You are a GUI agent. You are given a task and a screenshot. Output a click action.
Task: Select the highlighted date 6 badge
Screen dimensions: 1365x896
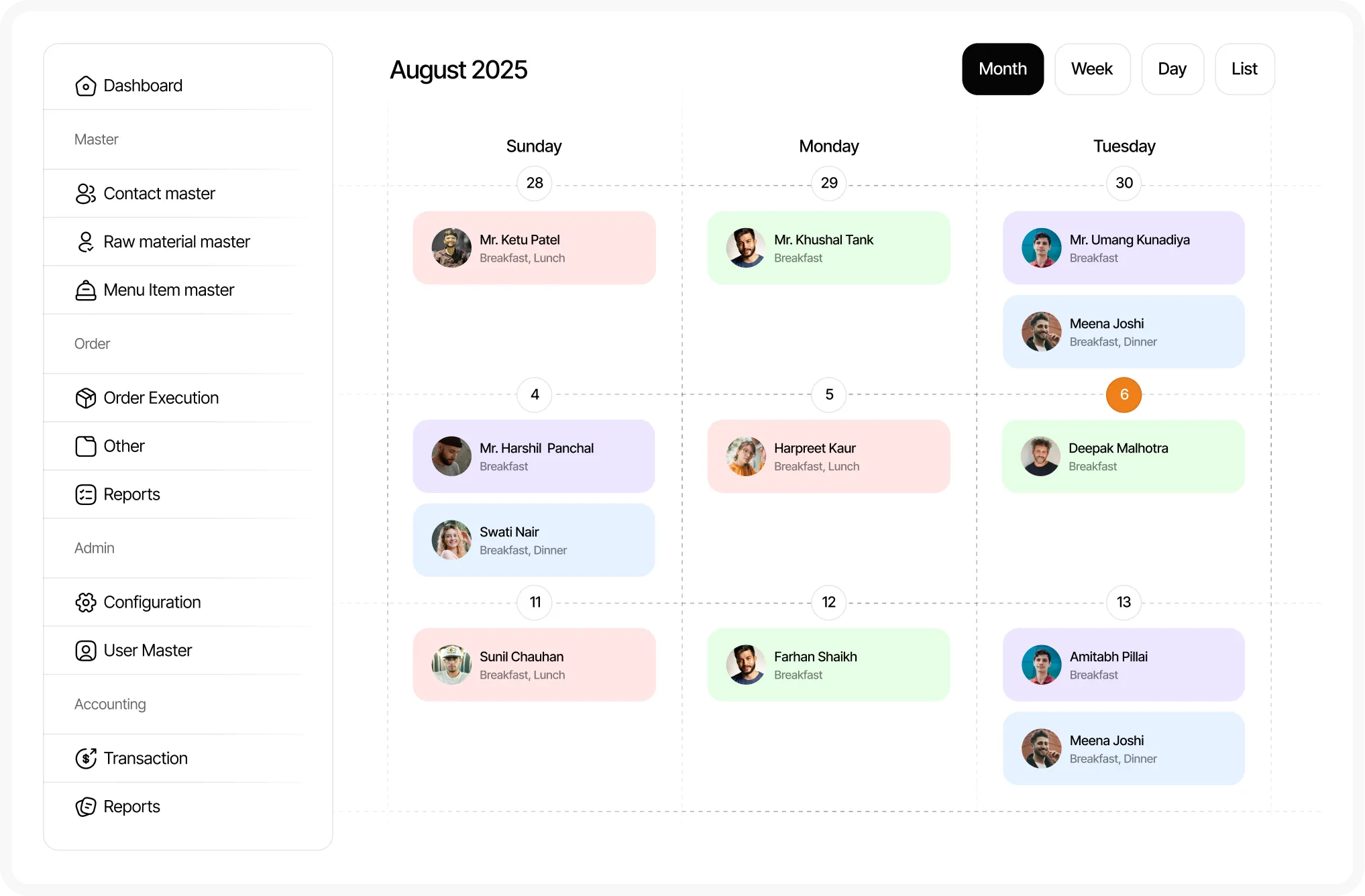tap(1124, 395)
